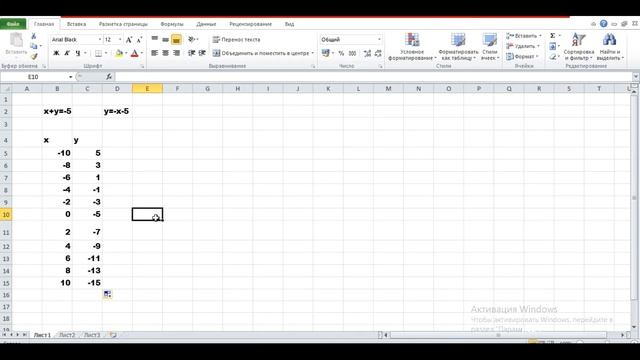Select the Format Painter brush icon
This screenshot has height=360, width=640.
point(34,56)
